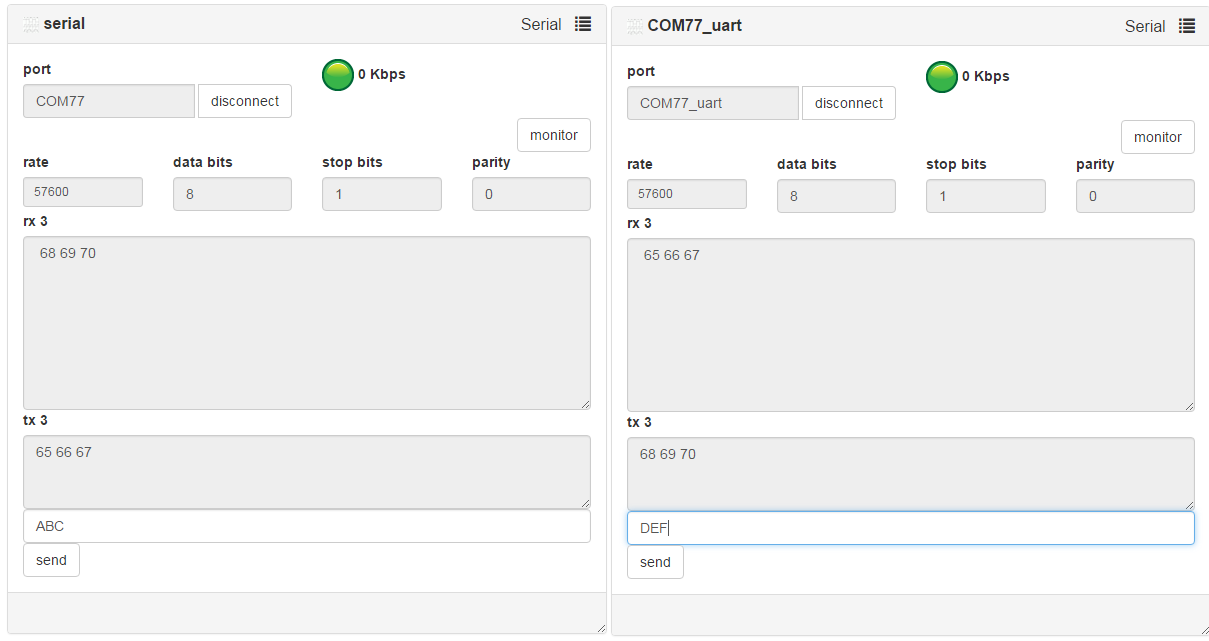1209x641 pixels.
Task: Grab resize handle of serial rx text area
Action: (x=585, y=404)
